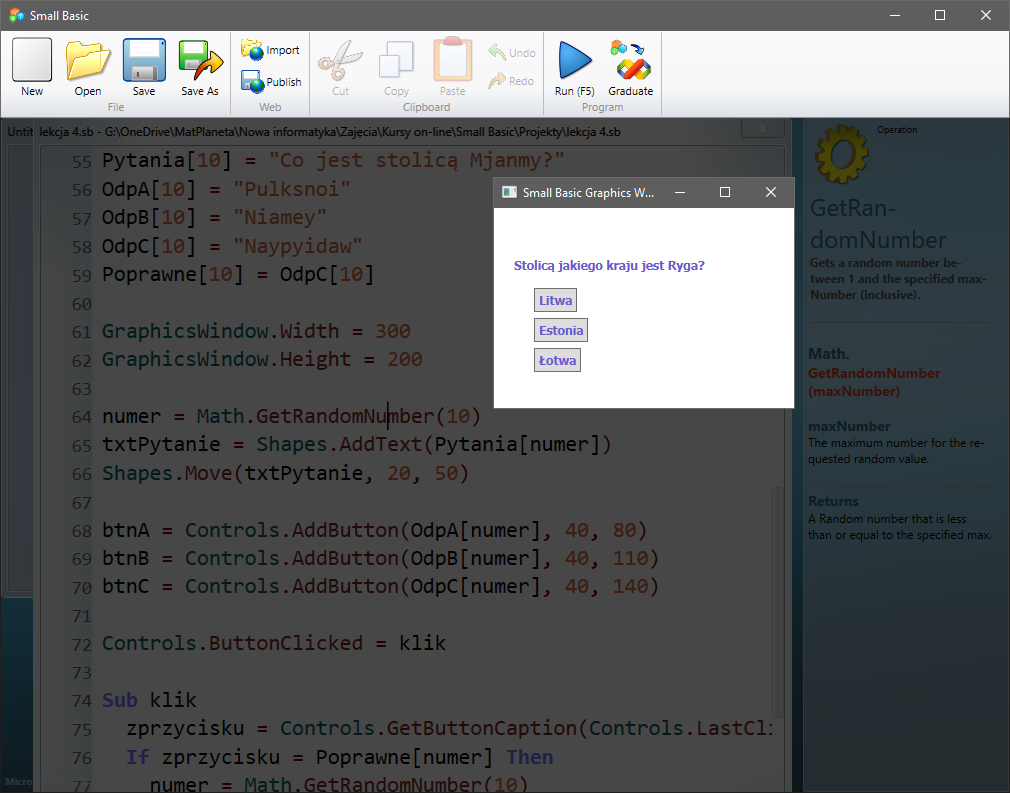
Task: Click line 64 with GetRandomNumber code
Action: pyautogui.click(x=291, y=416)
